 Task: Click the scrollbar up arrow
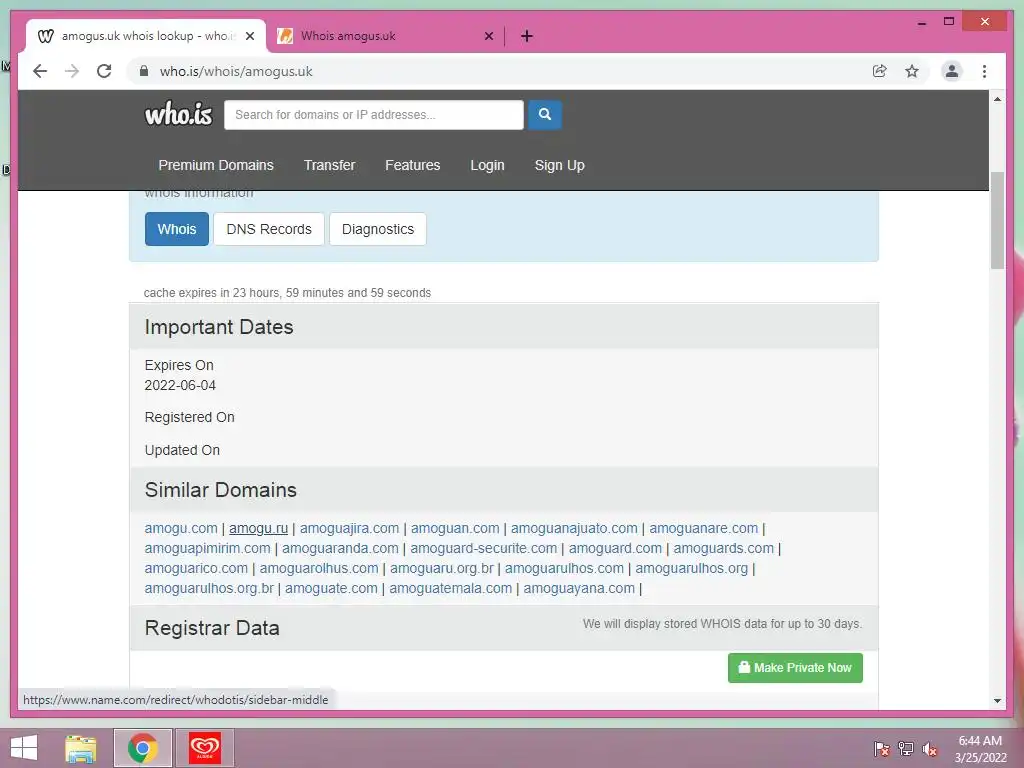point(997,99)
